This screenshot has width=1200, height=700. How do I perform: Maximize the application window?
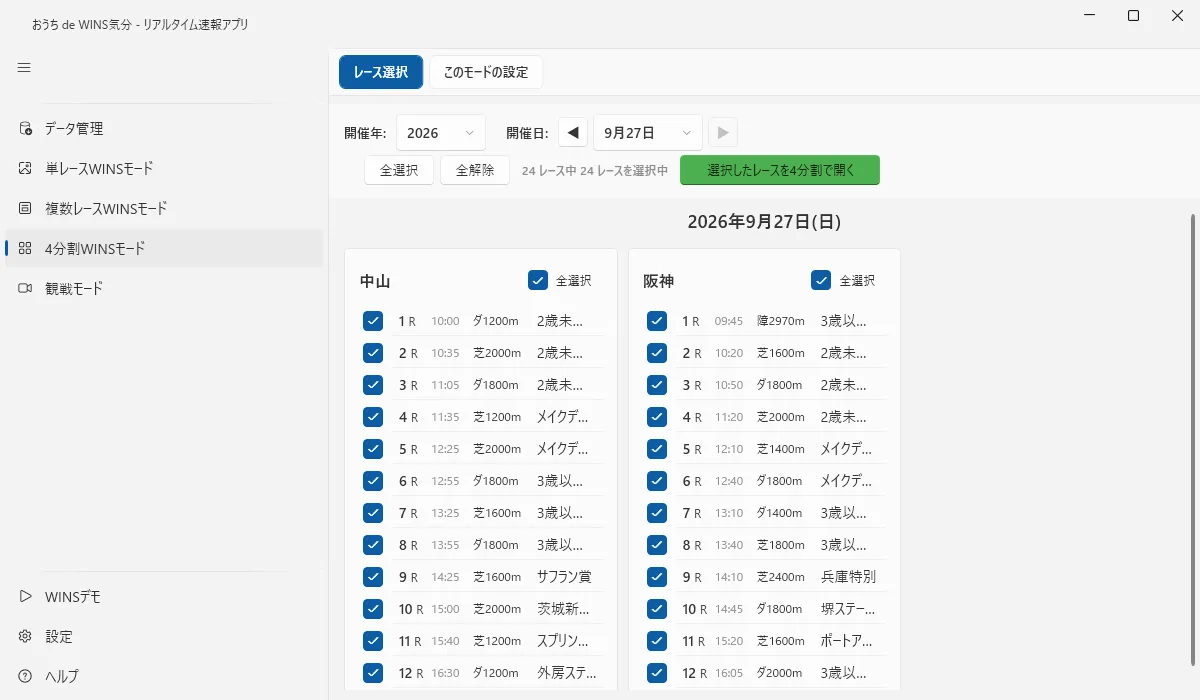point(1133,15)
